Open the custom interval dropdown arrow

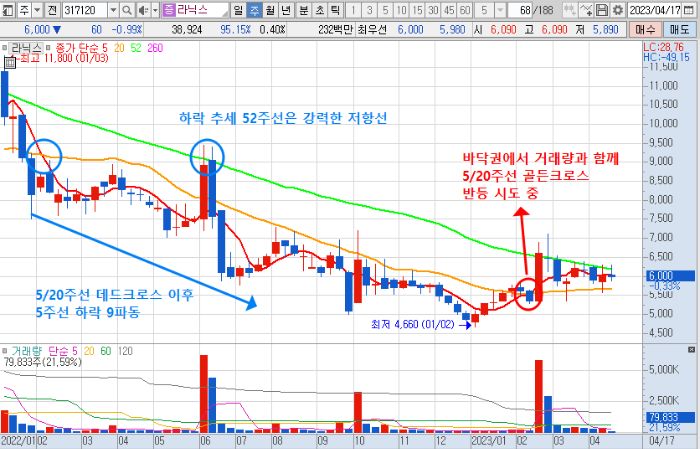point(500,9)
